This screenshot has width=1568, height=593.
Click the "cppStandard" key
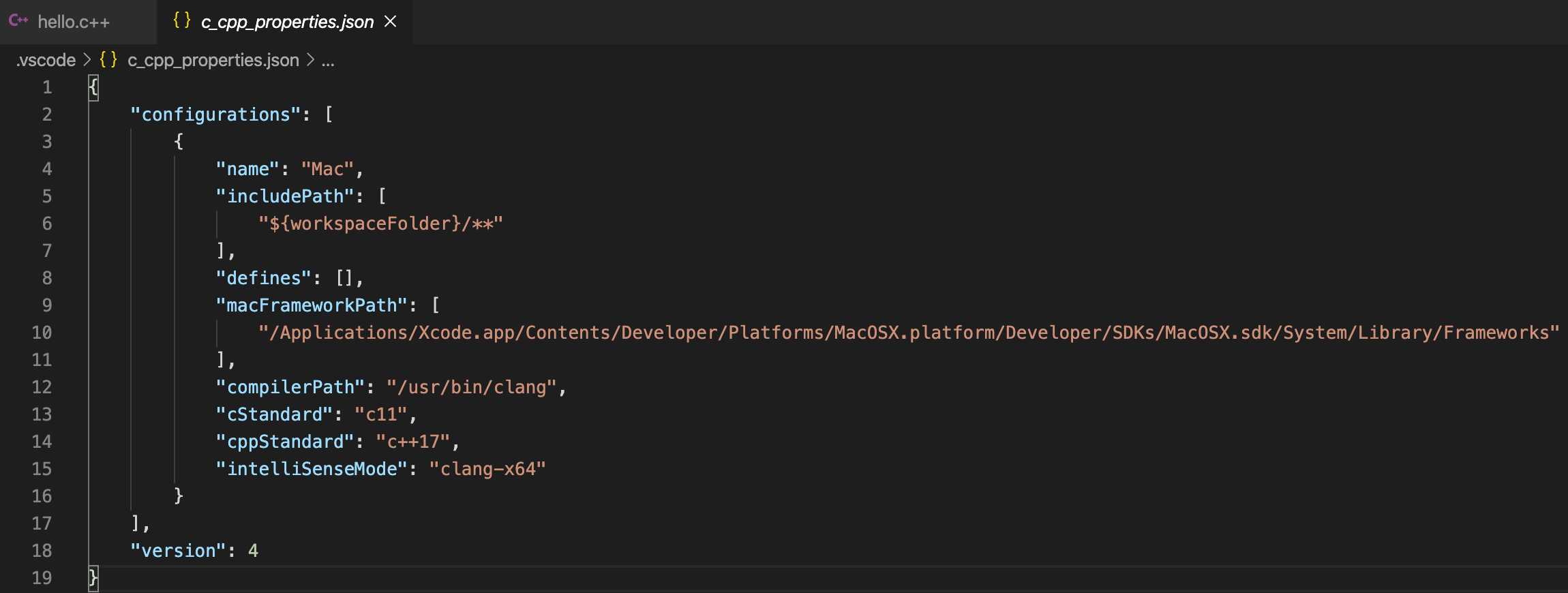coord(285,442)
